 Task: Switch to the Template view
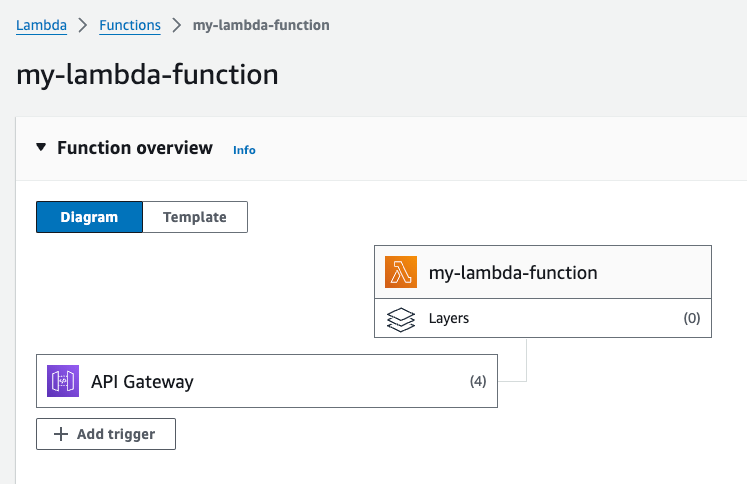tap(195, 217)
